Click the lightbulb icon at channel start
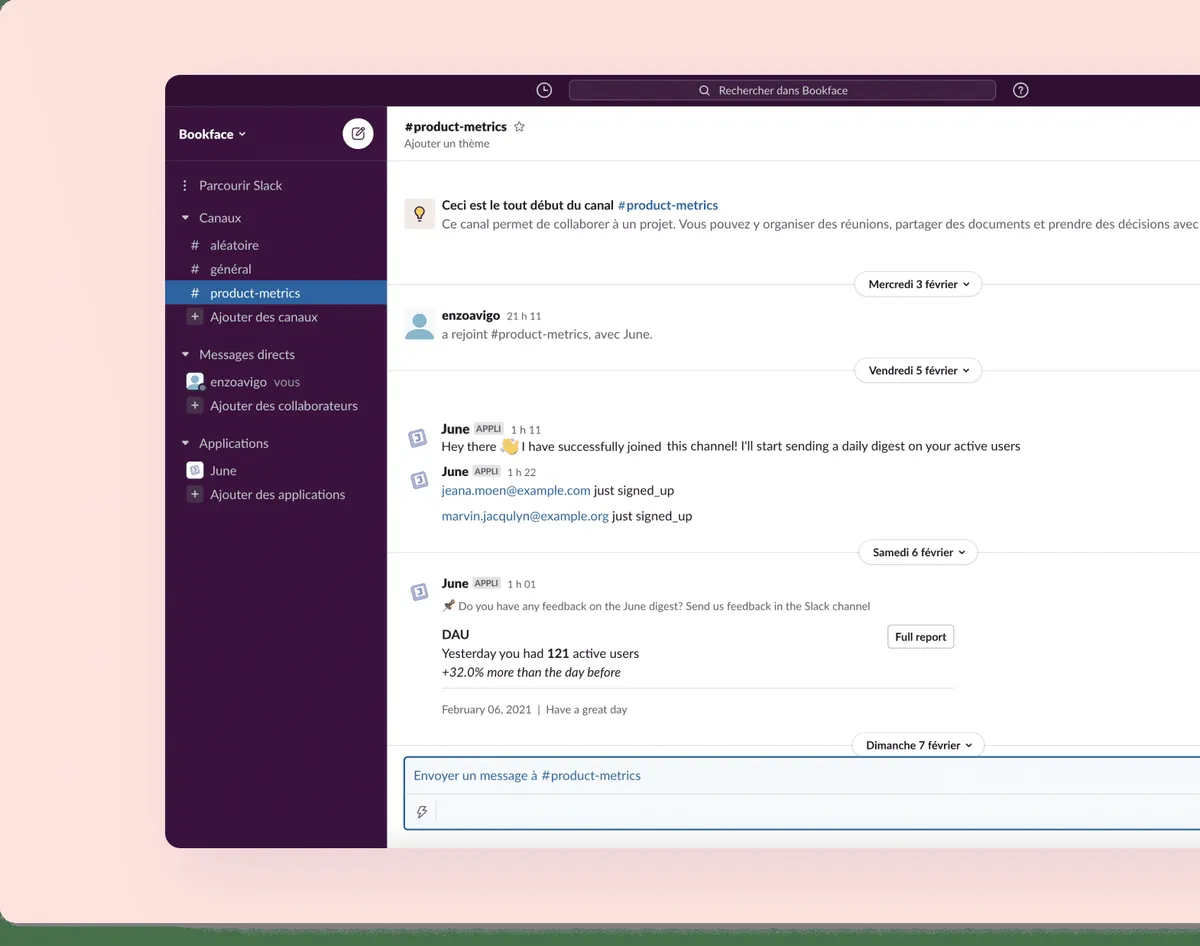 point(419,214)
